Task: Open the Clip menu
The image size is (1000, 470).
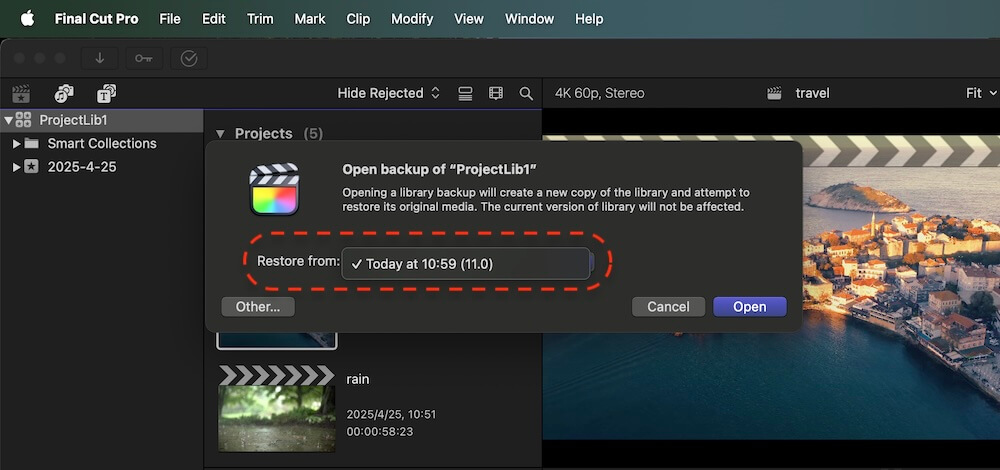Action: 358,19
